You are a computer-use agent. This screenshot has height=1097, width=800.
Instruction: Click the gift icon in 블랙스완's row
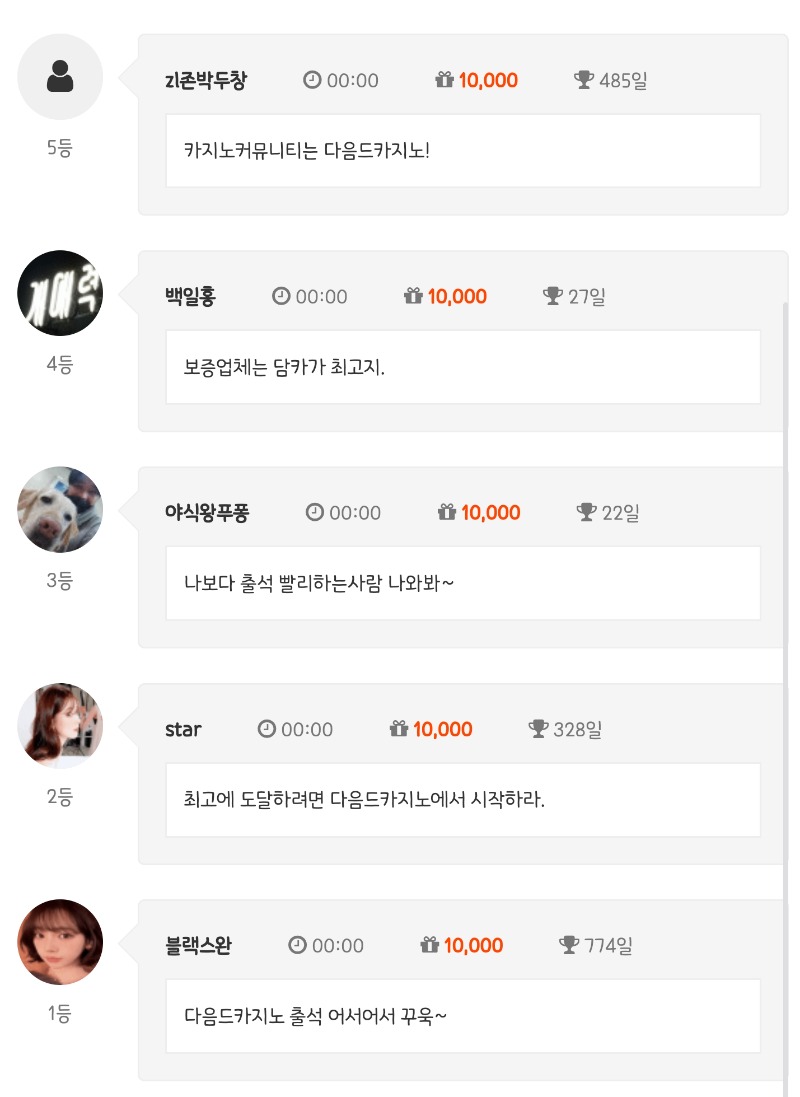click(x=430, y=945)
